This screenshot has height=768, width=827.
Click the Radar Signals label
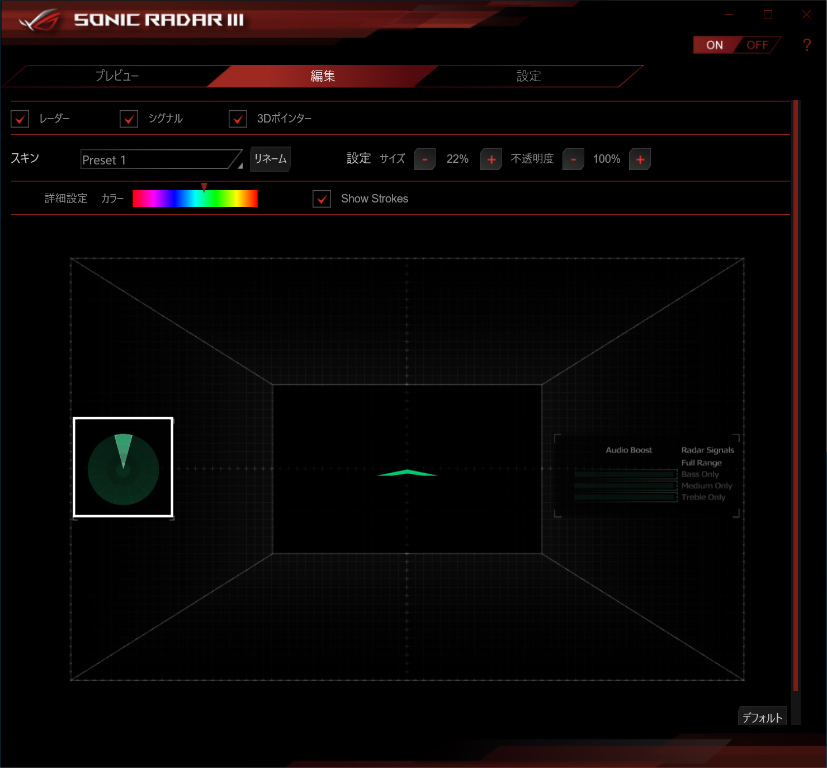click(707, 450)
